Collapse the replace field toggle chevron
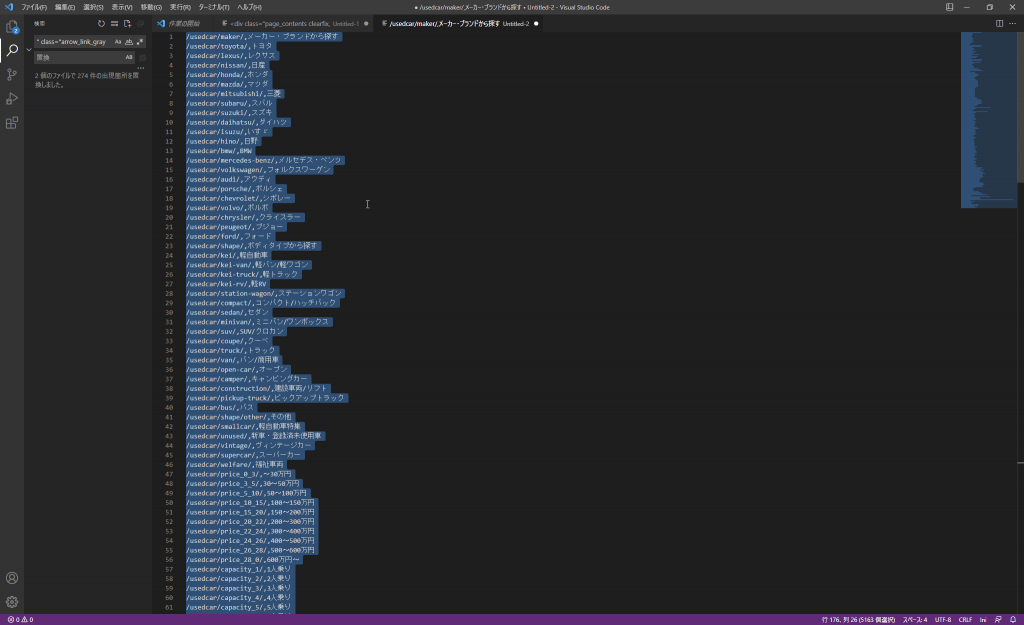 pyautogui.click(x=29, y=50)
